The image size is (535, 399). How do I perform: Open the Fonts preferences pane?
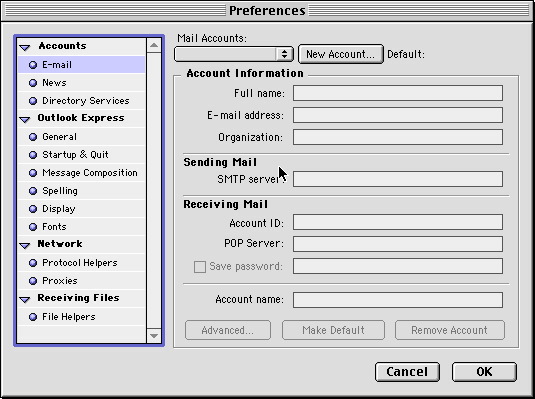(82, 227)
